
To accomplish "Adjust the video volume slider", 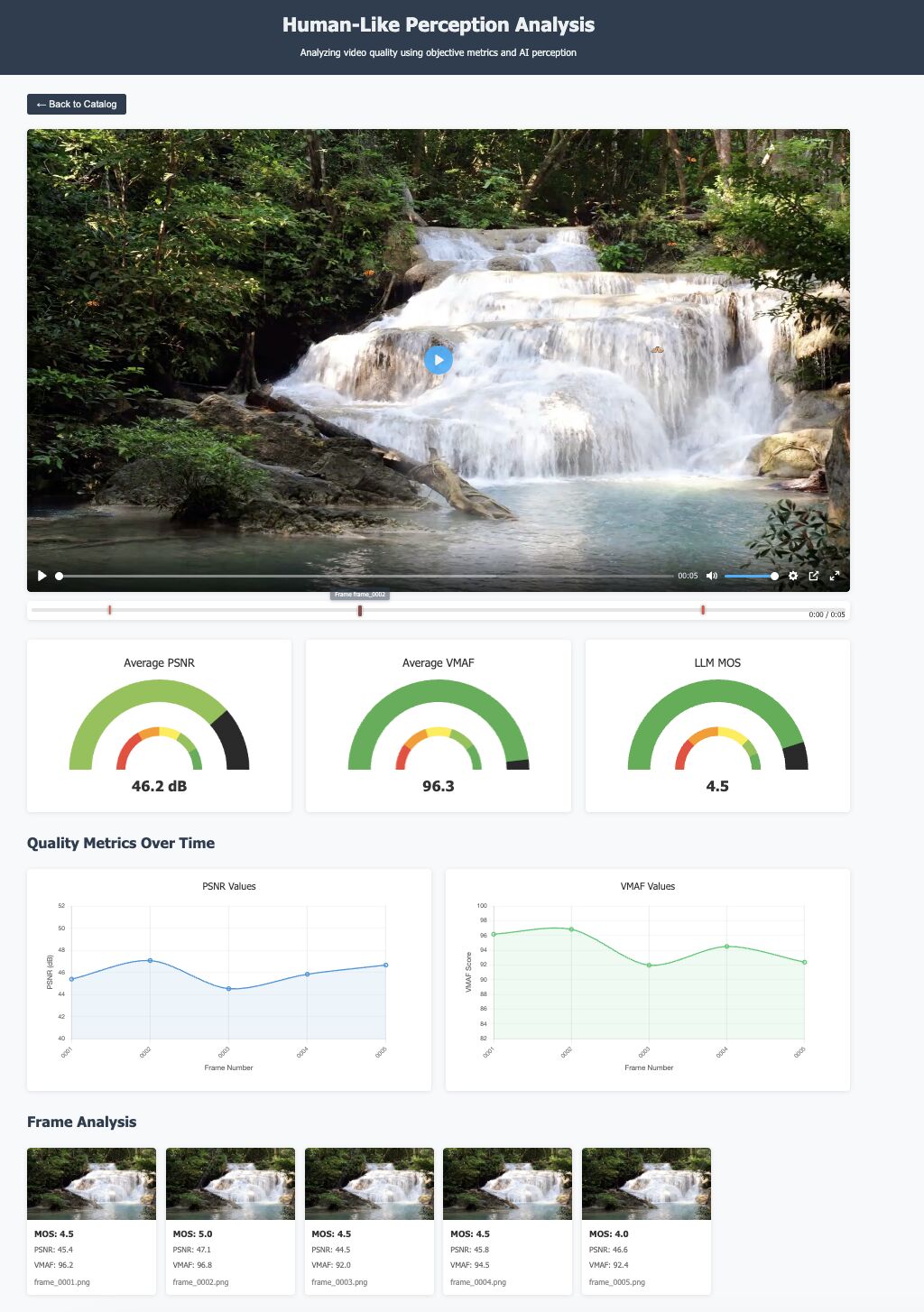I will 750,576.
